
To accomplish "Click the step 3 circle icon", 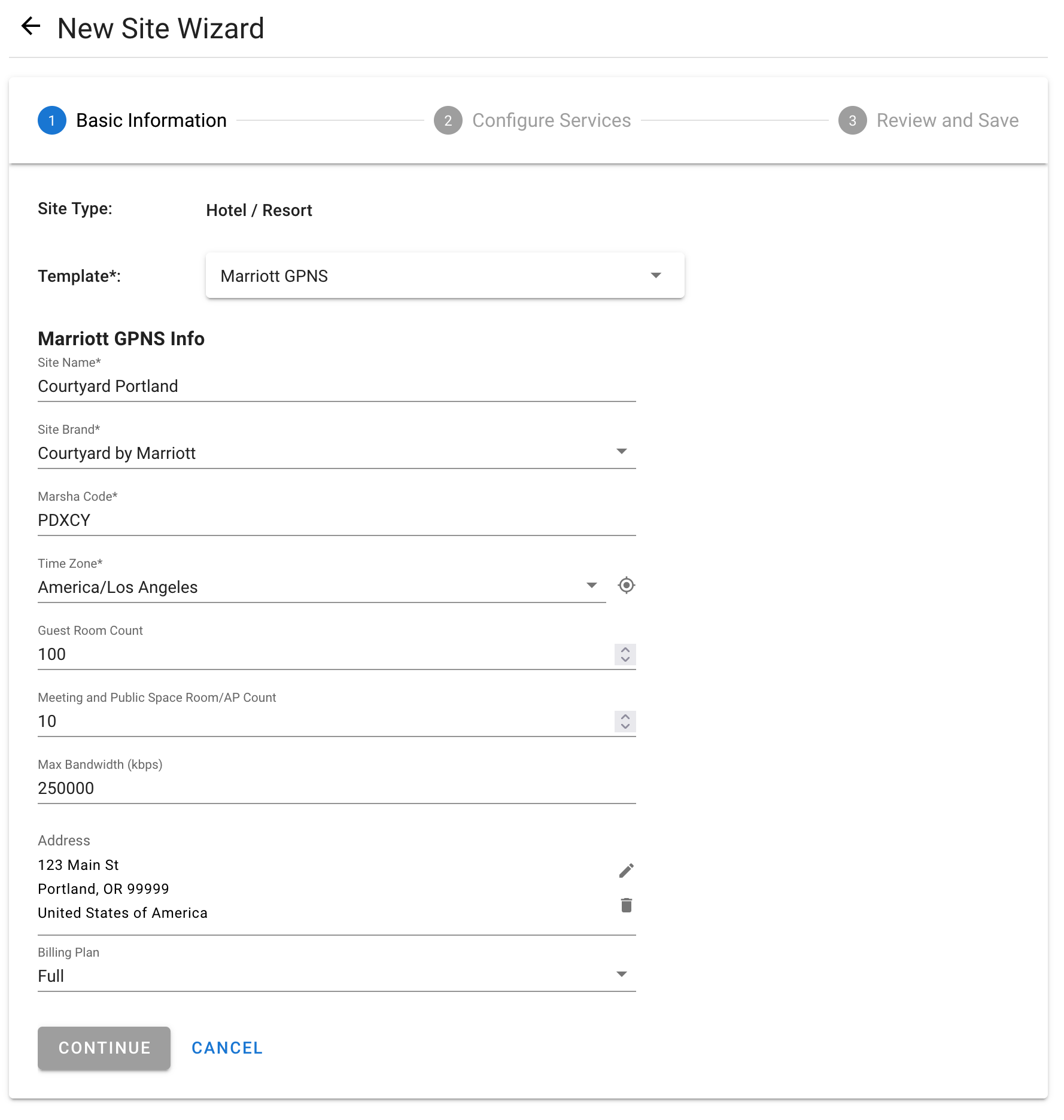I will pyautogui.click(x=853, y=120).
